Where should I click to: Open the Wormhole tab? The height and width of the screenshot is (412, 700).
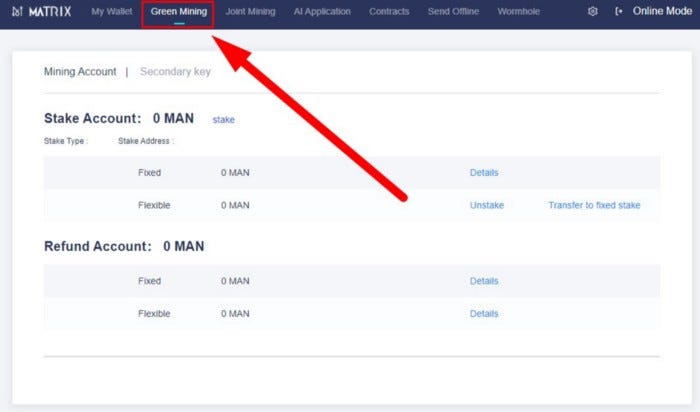[518, 12]
